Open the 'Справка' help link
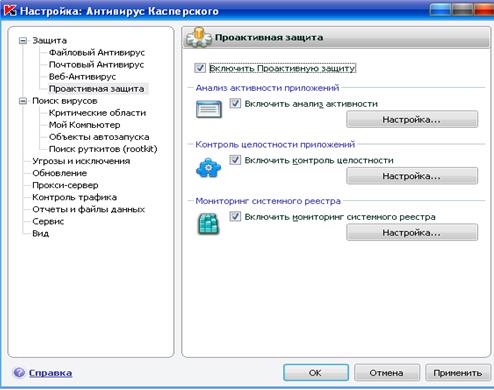 tap(50, 373)
